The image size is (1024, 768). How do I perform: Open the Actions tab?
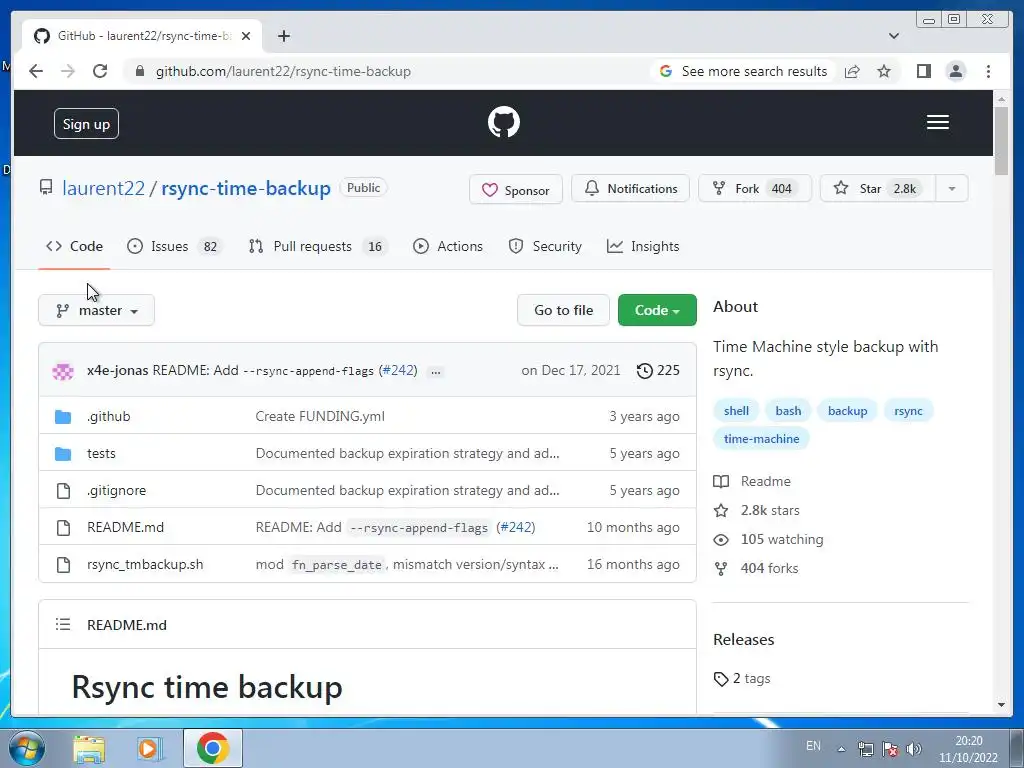[x=448, y=246]
